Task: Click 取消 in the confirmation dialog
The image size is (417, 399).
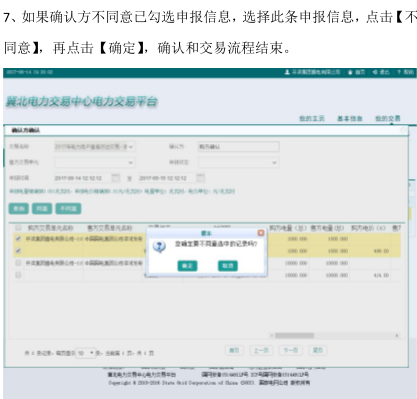Action: click(228, 266)
